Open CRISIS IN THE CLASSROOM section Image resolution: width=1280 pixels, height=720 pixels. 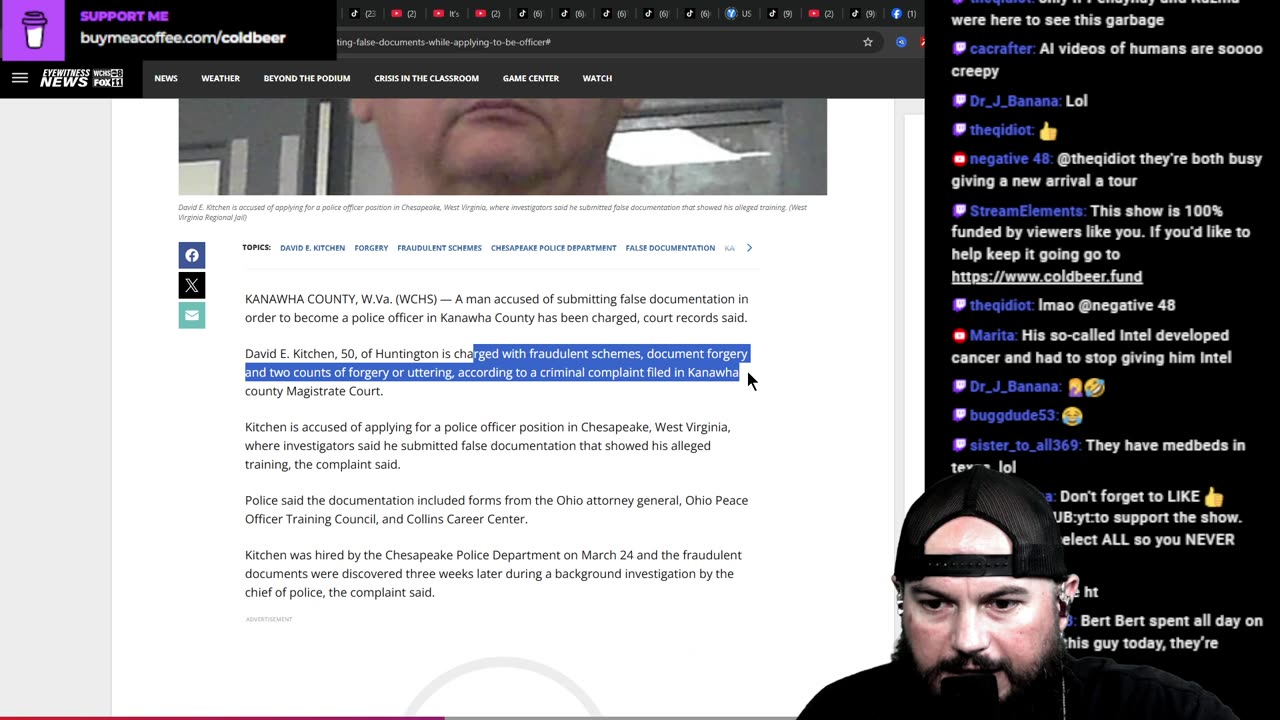coord(426,78)
